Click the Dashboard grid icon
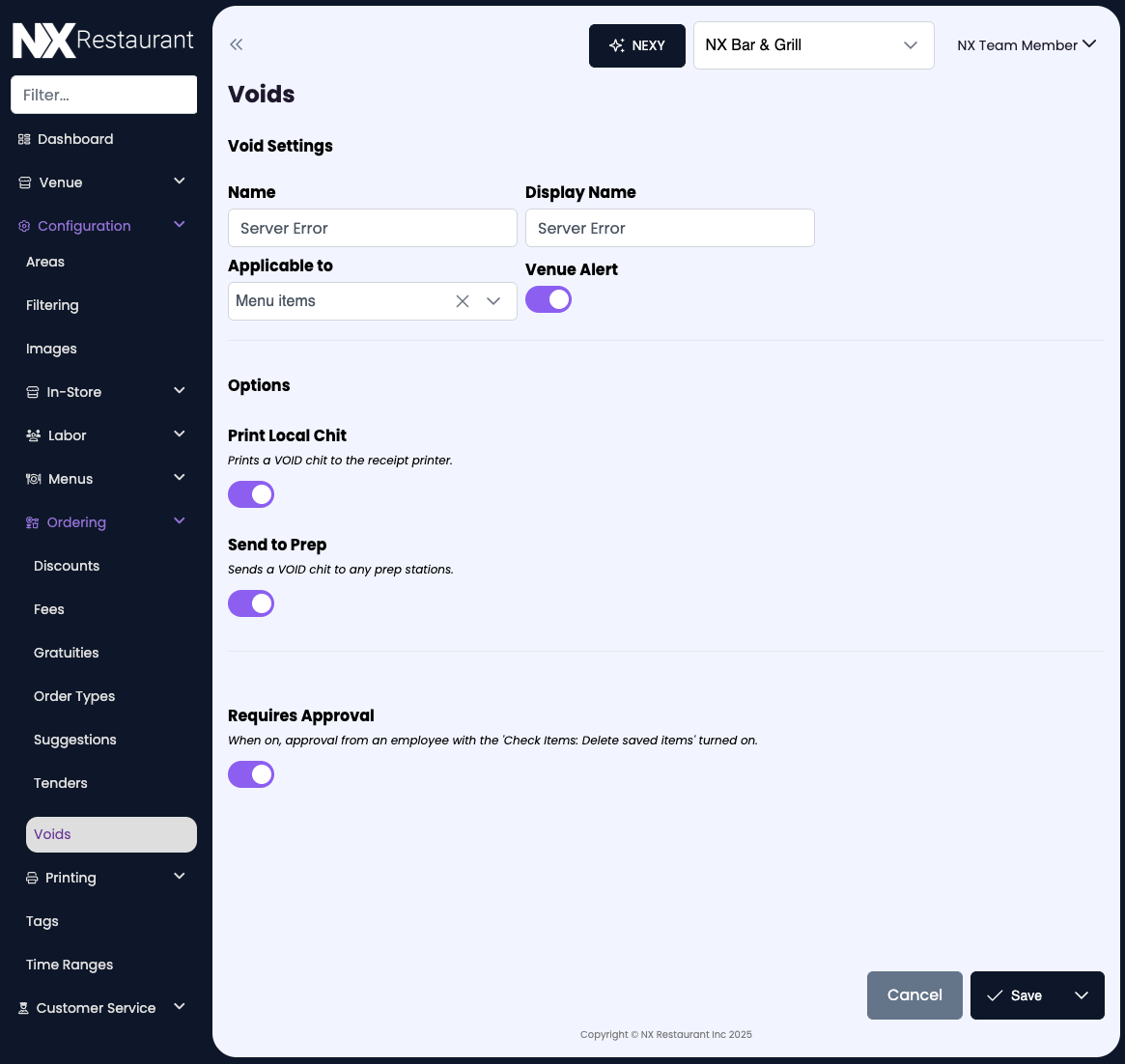 tap(24, 139)
